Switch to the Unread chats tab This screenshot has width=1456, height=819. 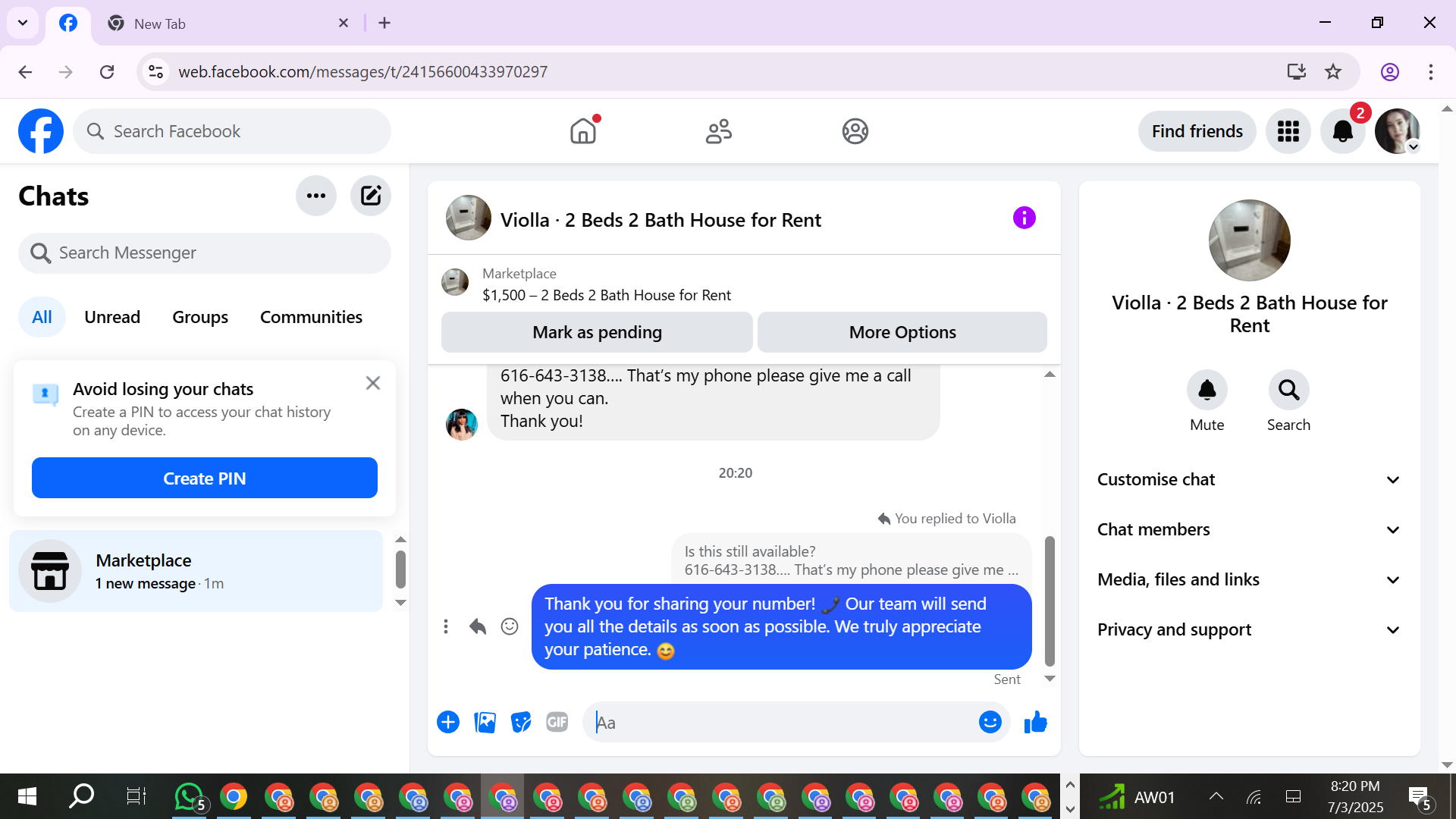pyautogui.click(x=112, y=317)
